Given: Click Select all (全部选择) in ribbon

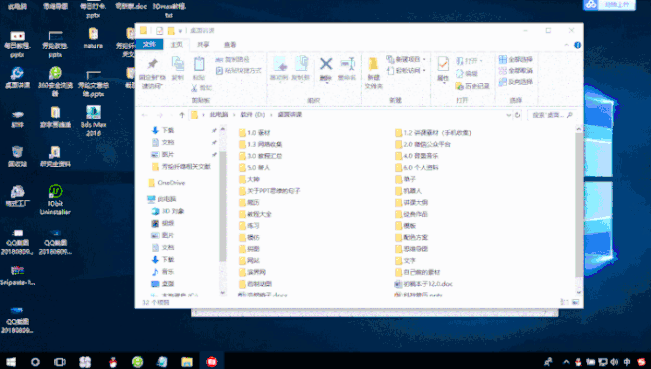Looking at the screenshot, I should [x=516, y=59].
